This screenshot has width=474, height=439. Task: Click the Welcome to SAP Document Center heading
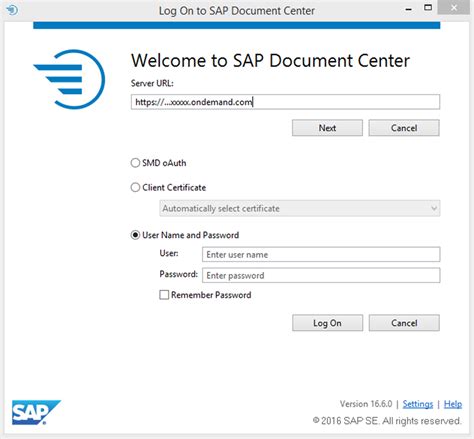(270, 61)
